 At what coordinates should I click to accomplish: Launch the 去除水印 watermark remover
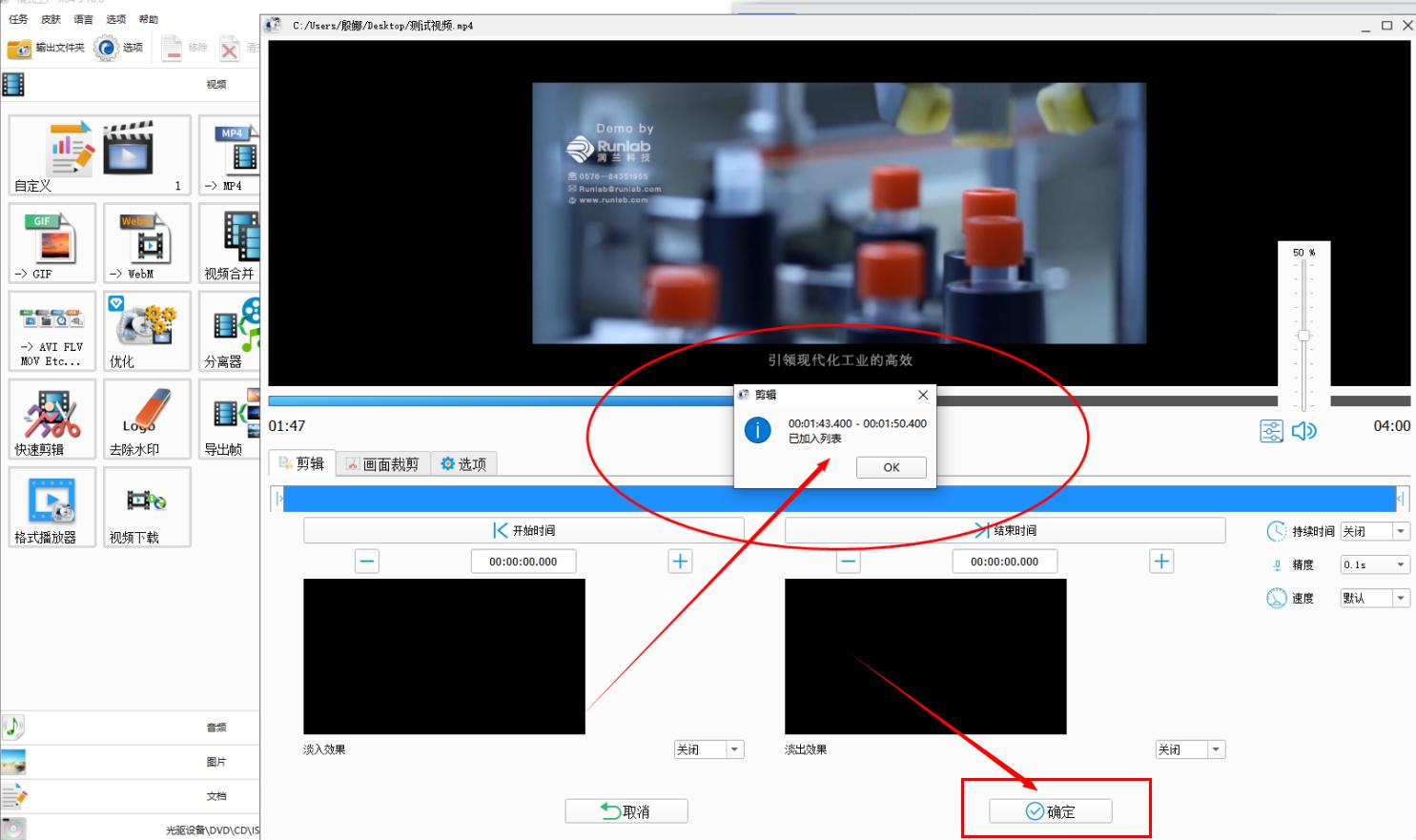(147, 420)
